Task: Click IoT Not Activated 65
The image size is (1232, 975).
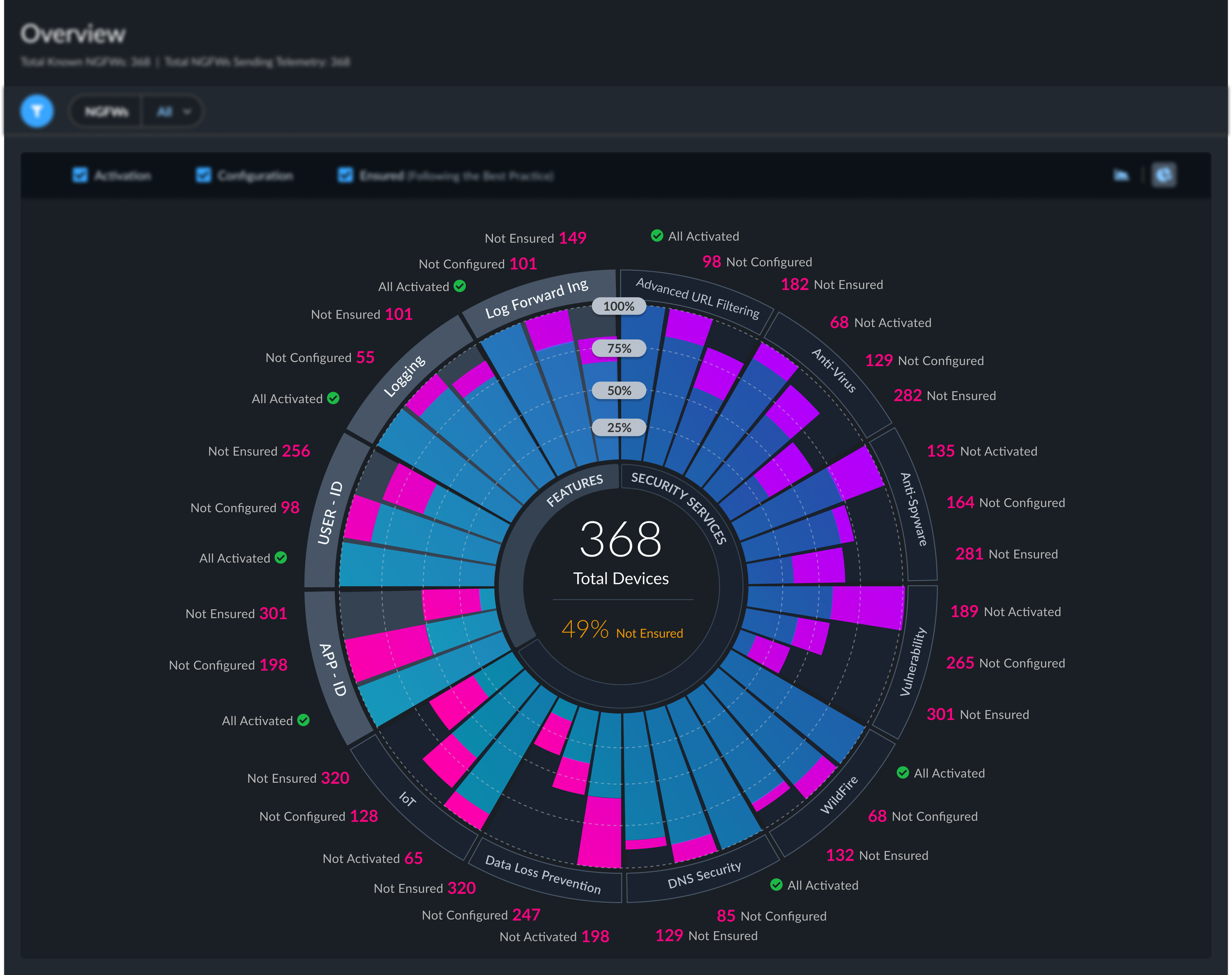Action: point(373,859)
